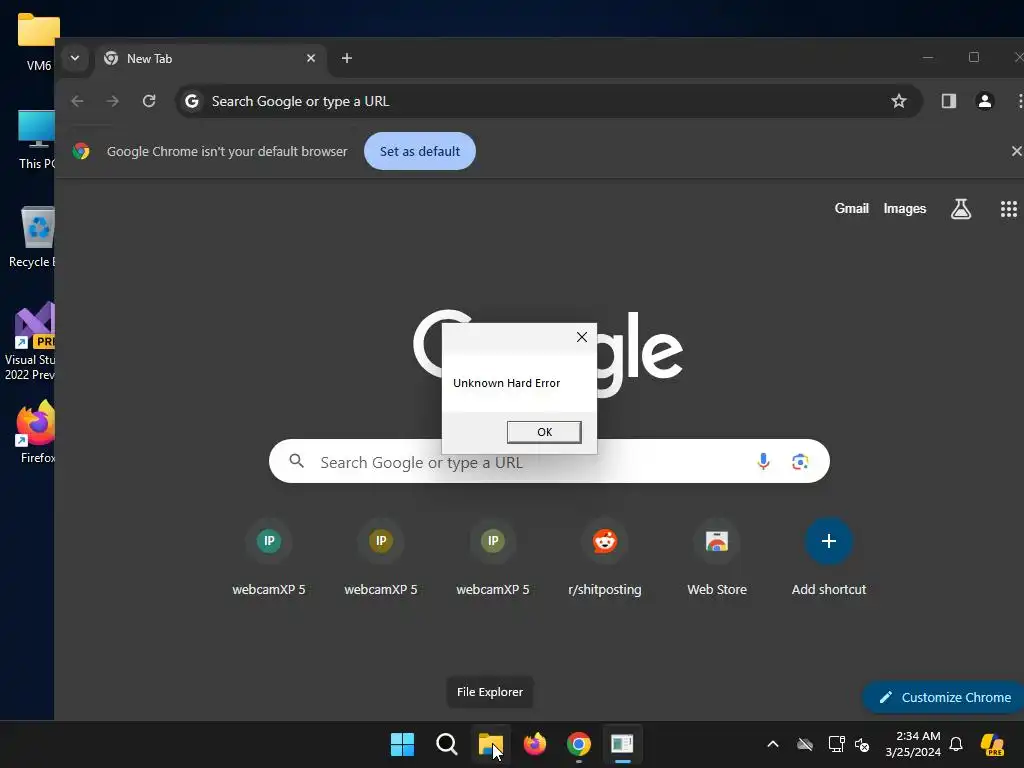Reload the page with the refresh icon

tap(150, 101)
